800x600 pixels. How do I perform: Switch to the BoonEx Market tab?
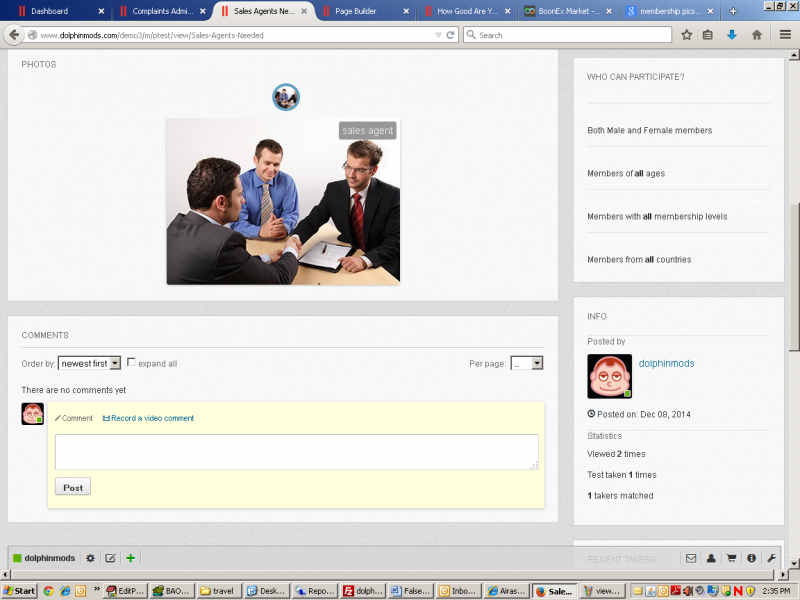(x=569, y=11)
